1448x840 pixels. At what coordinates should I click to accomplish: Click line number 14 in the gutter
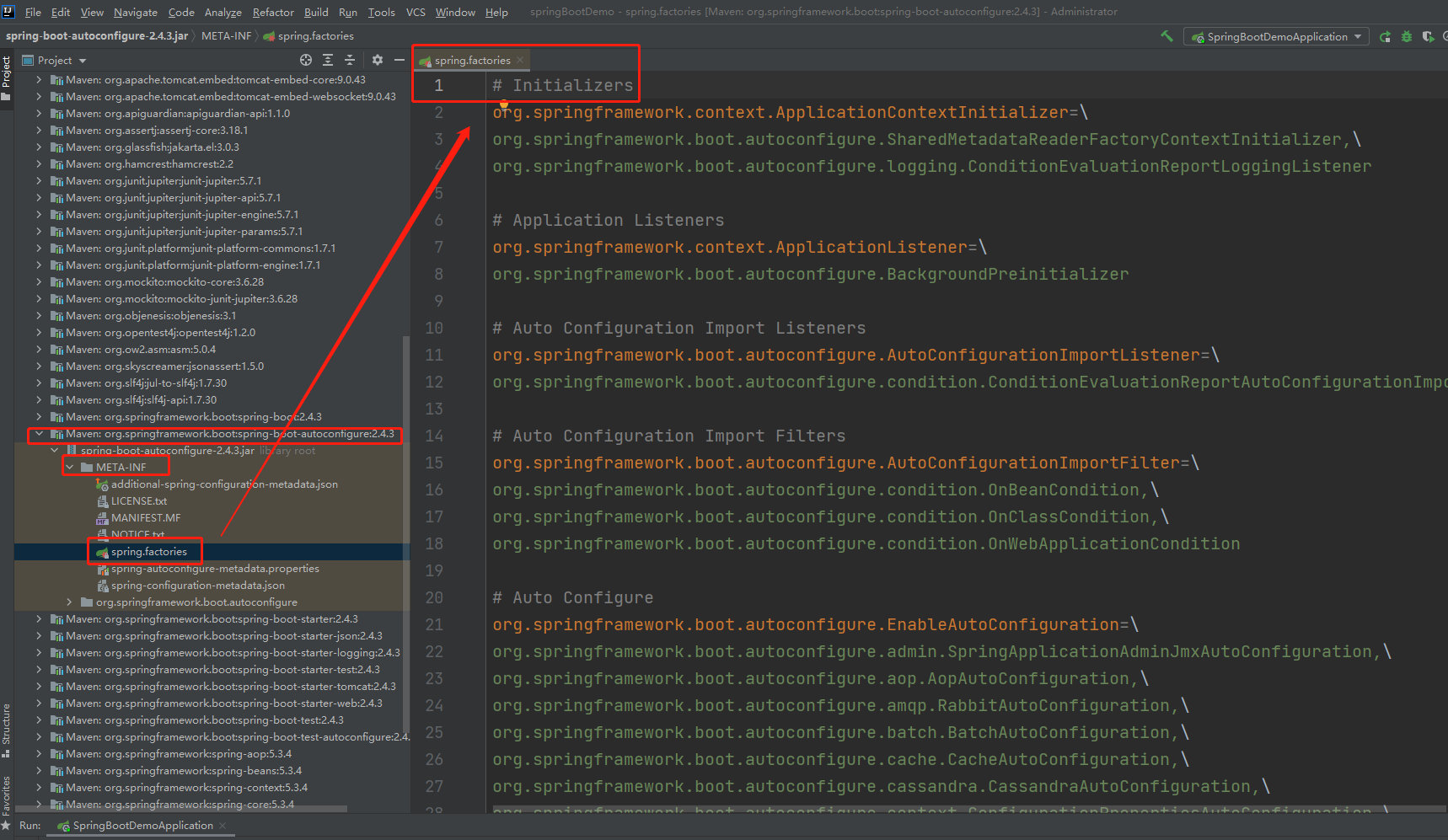point(434,436)
